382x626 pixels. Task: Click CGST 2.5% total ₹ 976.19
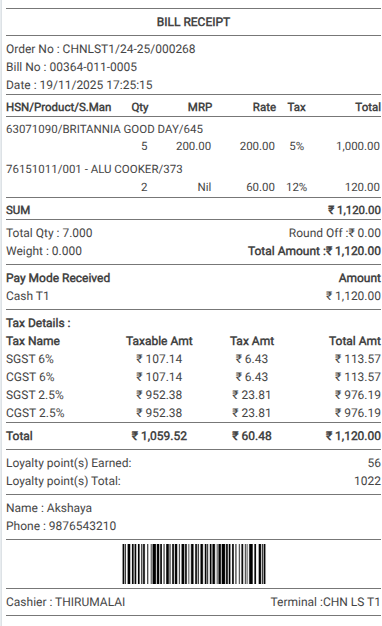[x=357, y=413]
